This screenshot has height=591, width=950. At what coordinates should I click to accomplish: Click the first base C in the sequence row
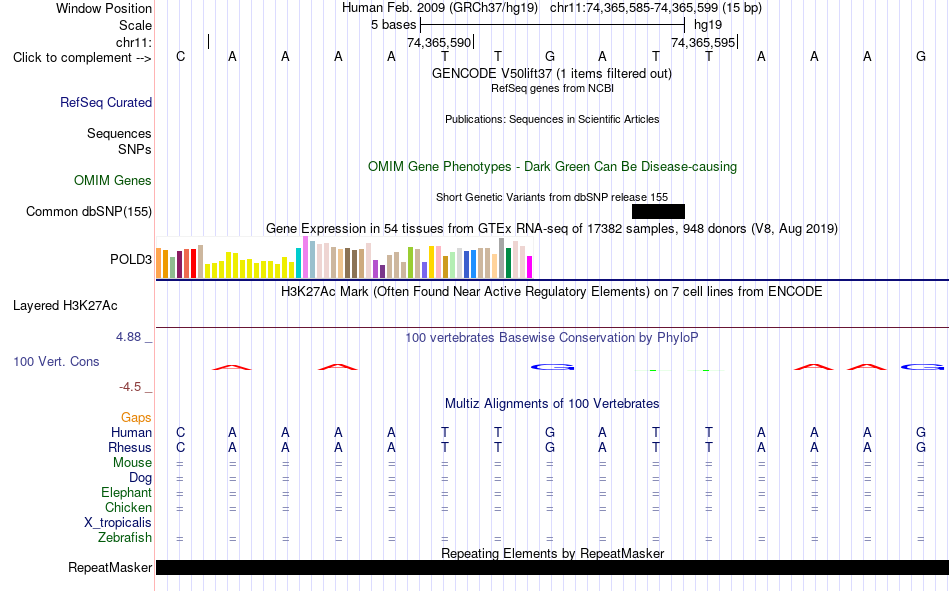181,56
